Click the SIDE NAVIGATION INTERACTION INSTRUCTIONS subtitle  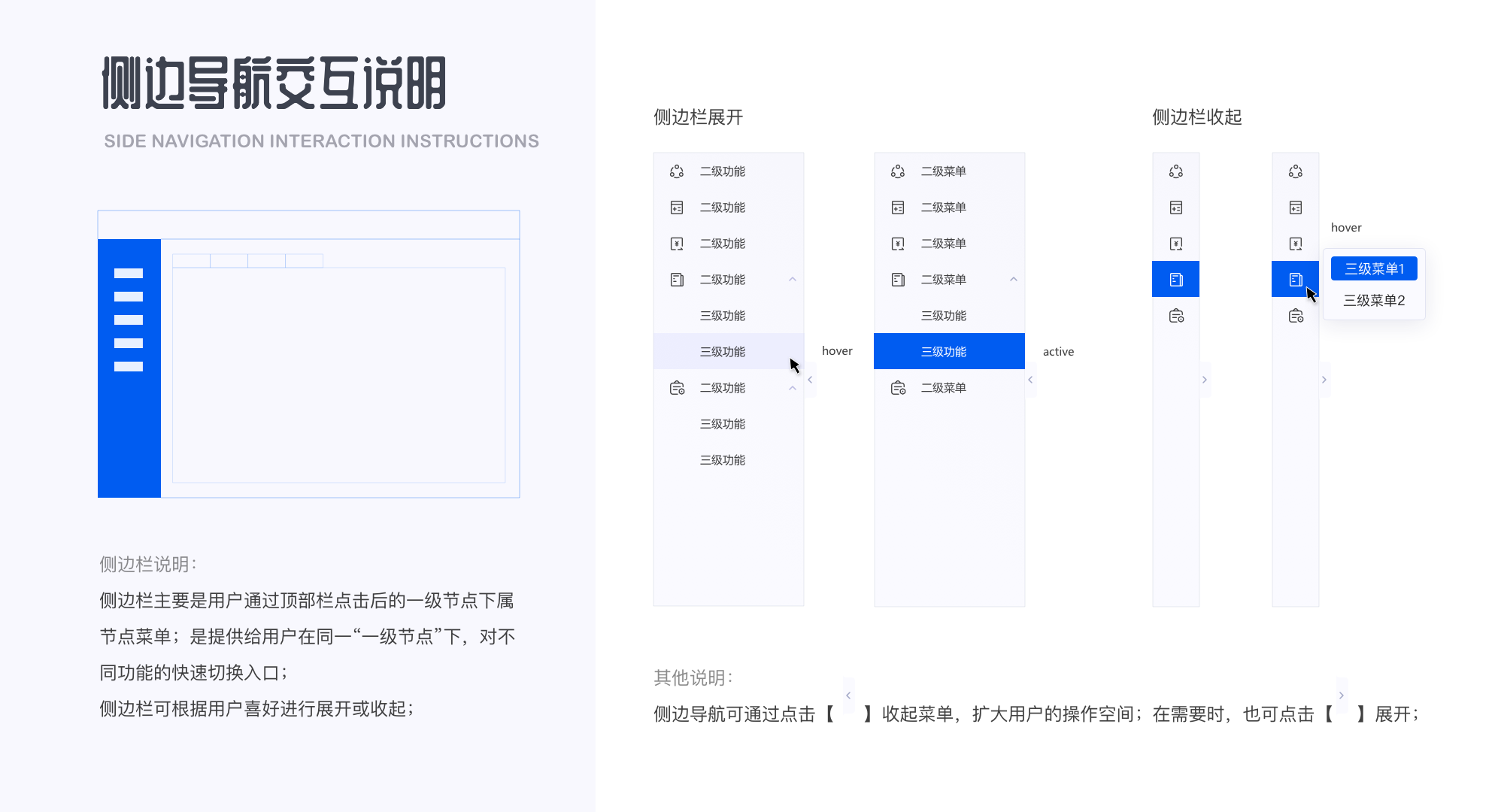click(x=321, y=141)
